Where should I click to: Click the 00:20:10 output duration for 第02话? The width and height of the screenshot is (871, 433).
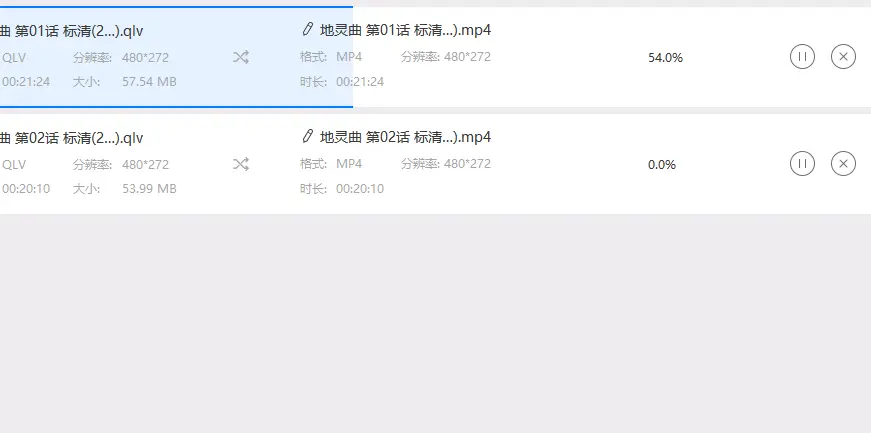tap(360, 188)
